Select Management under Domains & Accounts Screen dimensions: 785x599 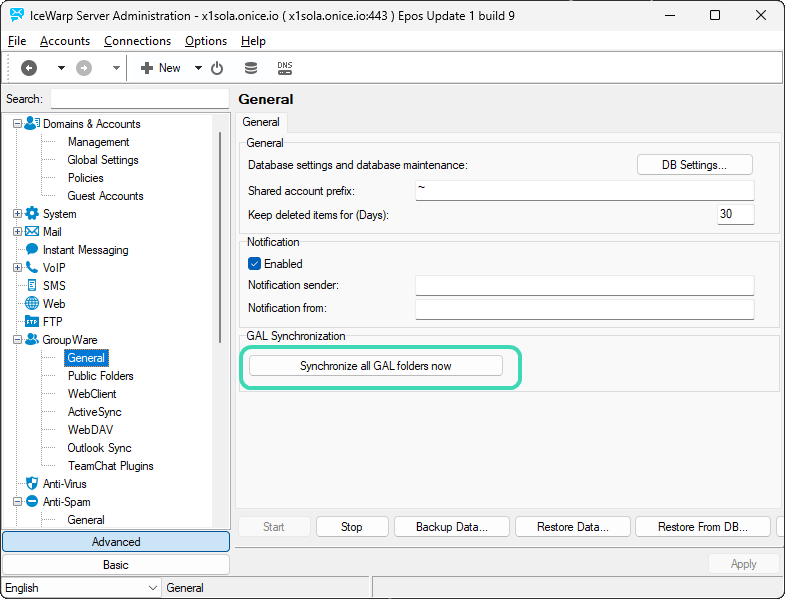(x=99, y=142)
